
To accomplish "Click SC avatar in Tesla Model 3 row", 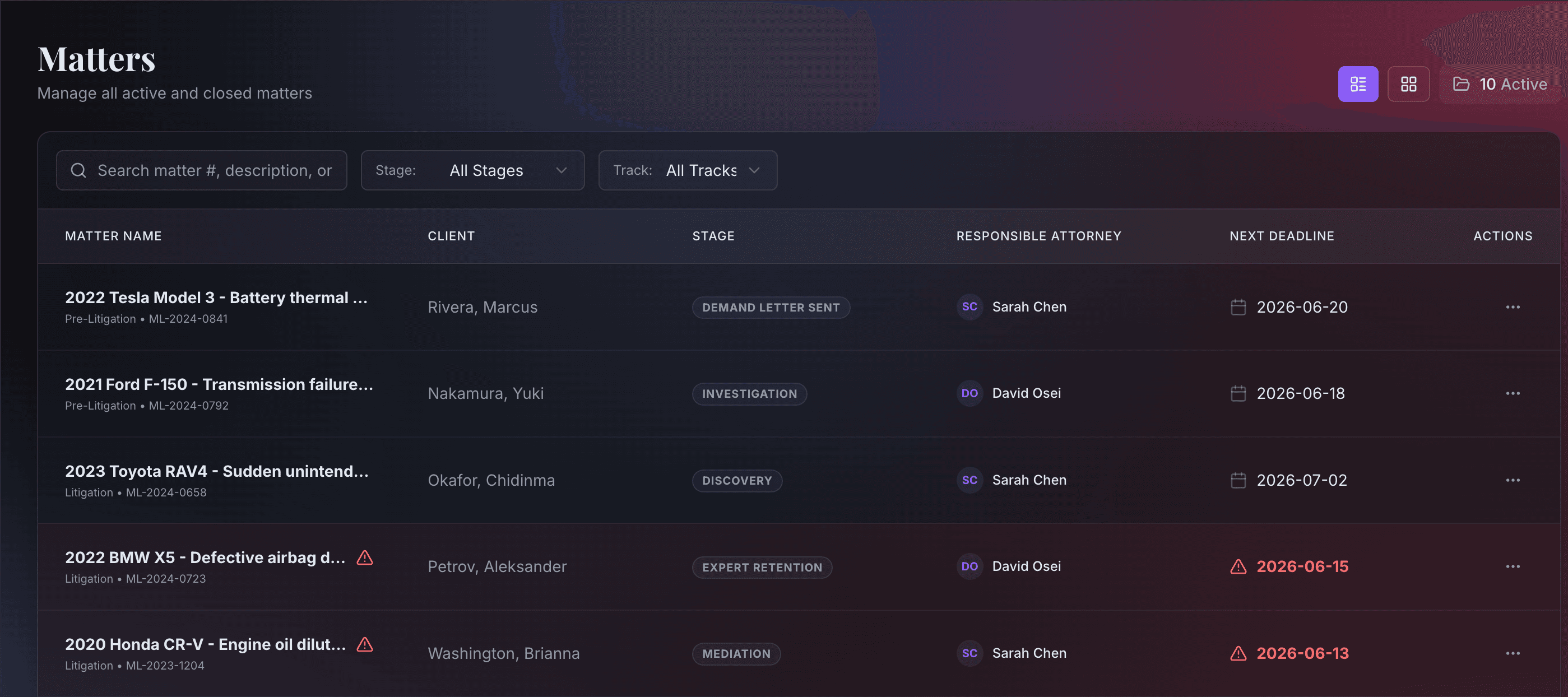I will (969, 307).
